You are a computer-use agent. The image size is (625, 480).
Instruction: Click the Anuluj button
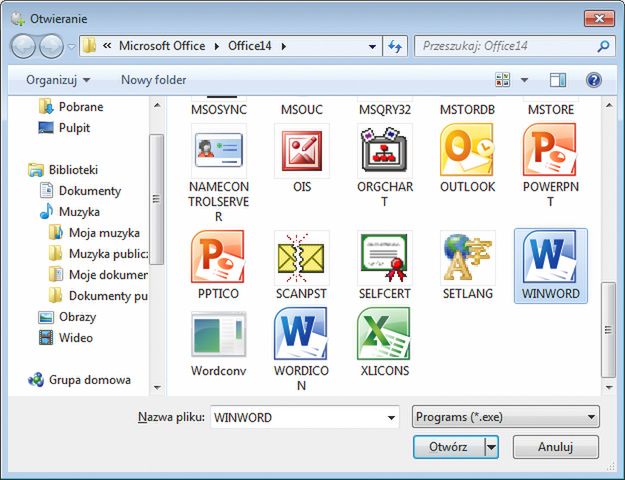pos(555,447)
